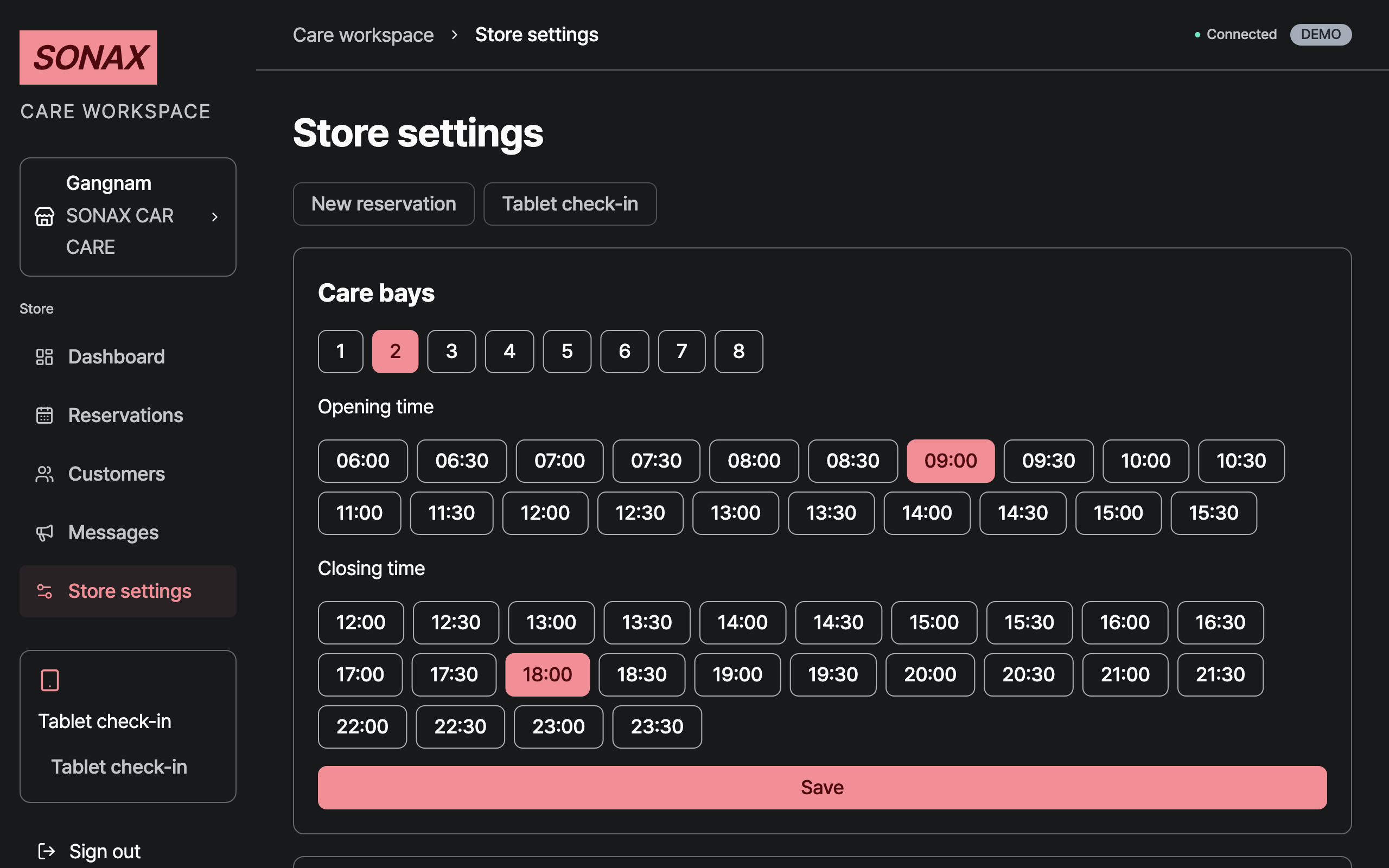The image size is (1389, 868).
Task: Click the Care workspace breadcrumb
Action: tap(363, 34)
